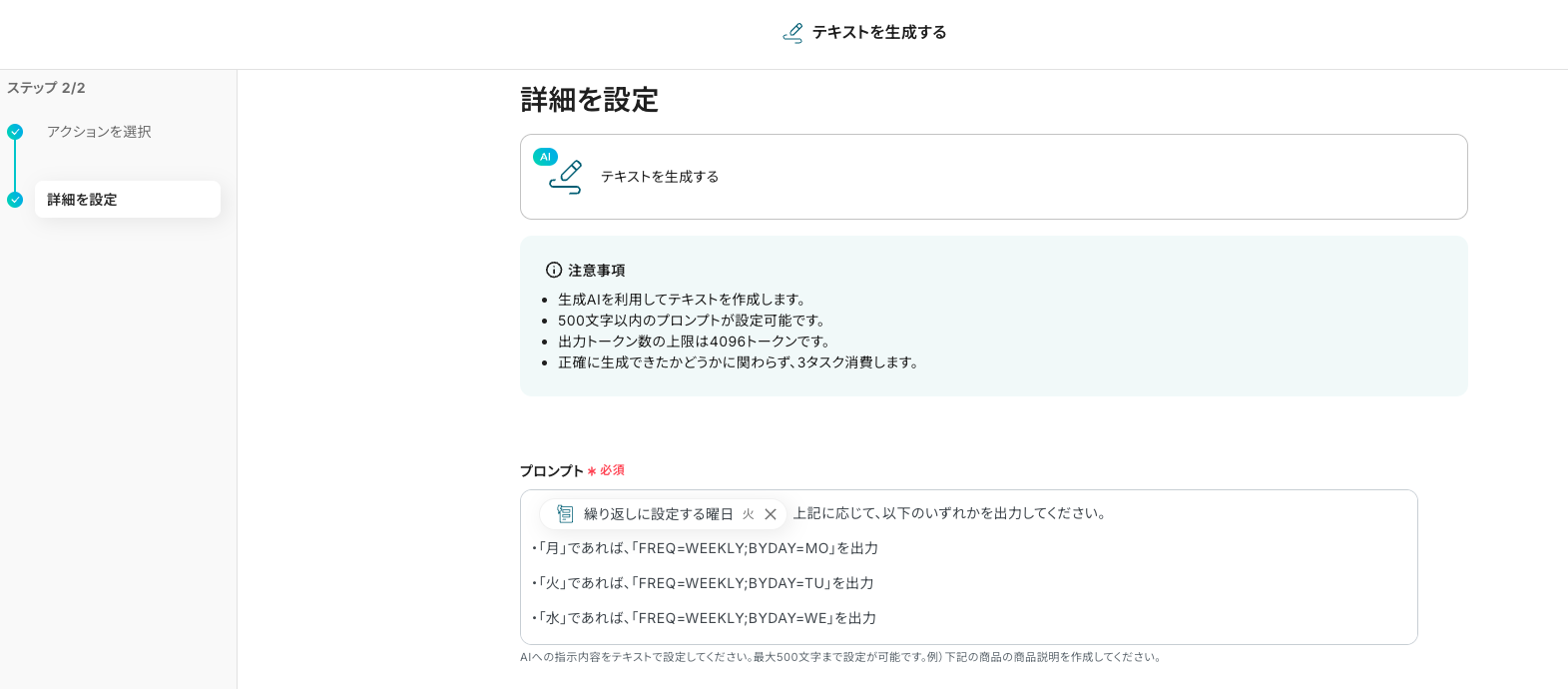Remove the 繰り返しに設定する曜日 chip with X

pos(771,514)
